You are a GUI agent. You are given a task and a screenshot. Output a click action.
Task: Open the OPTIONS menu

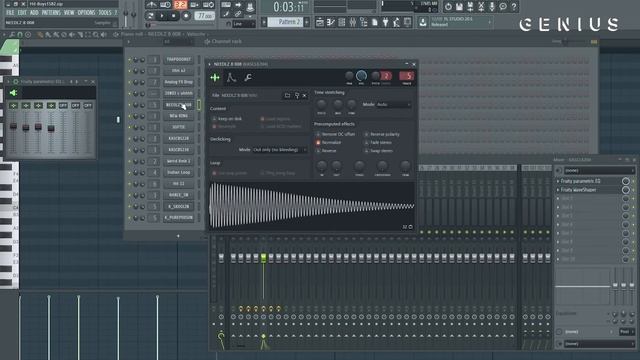[x=86, y=13]
